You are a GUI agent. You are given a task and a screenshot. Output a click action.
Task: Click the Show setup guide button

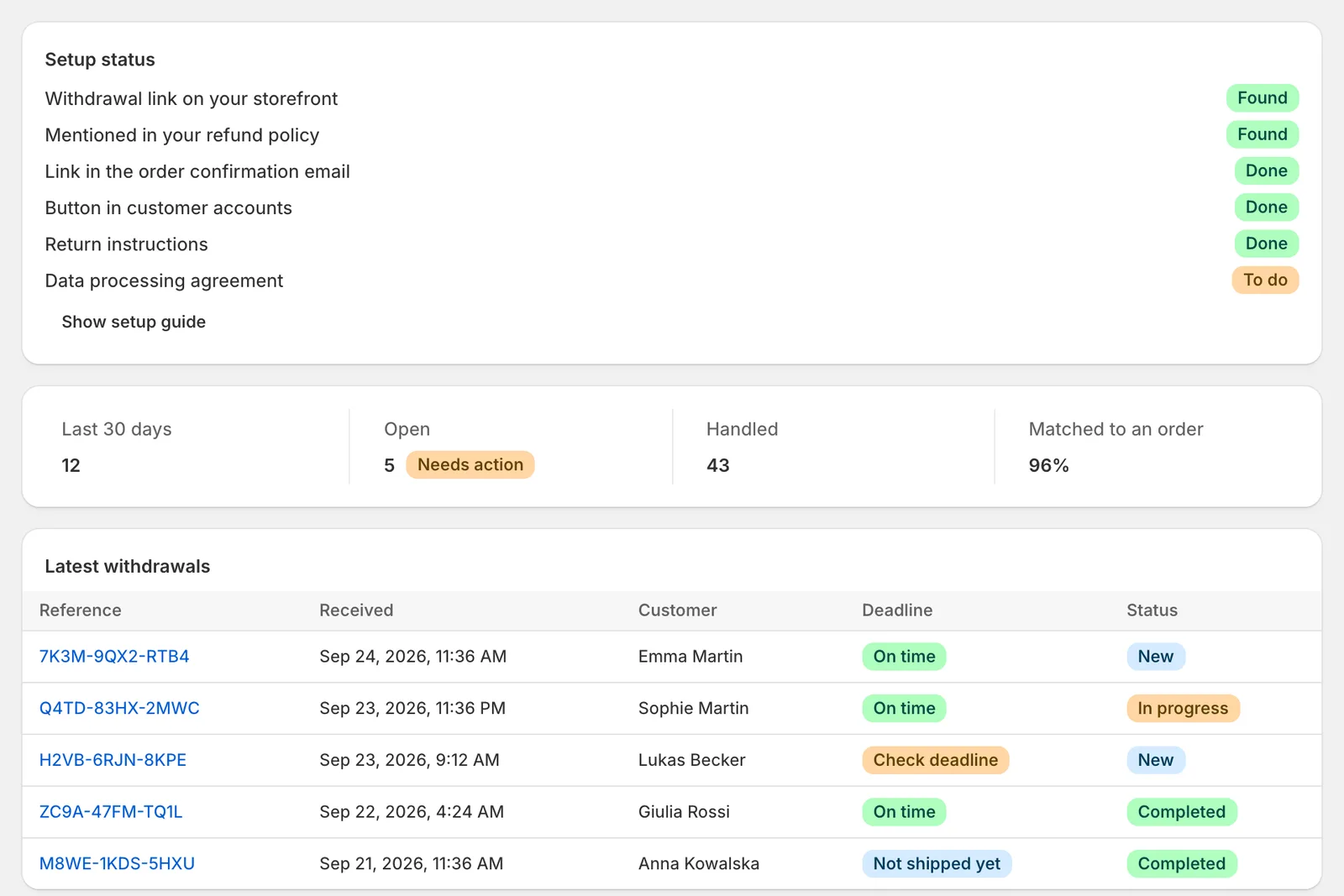click(134, 322)
